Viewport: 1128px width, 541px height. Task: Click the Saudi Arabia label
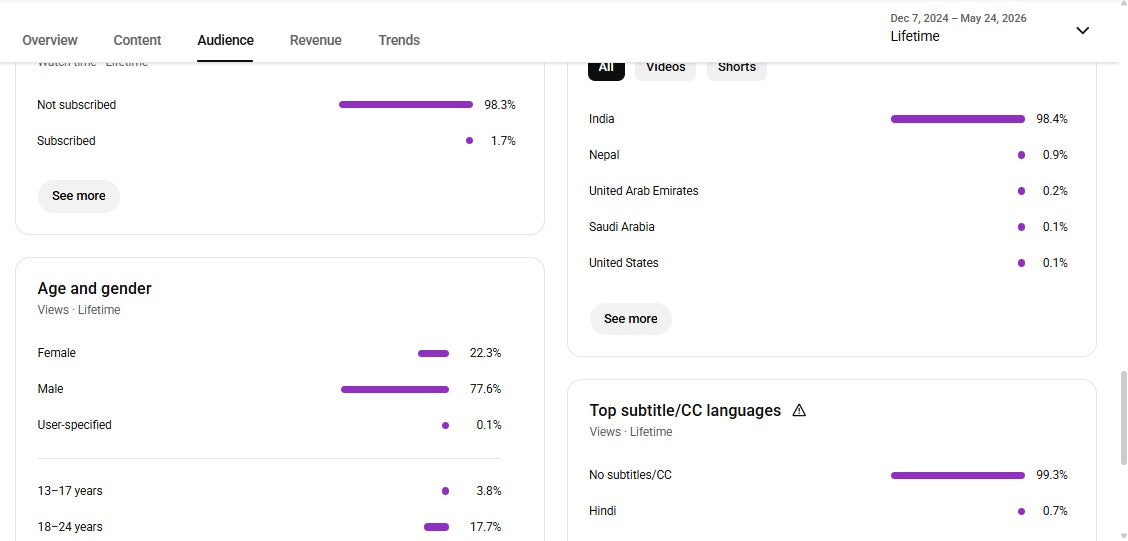622,227
